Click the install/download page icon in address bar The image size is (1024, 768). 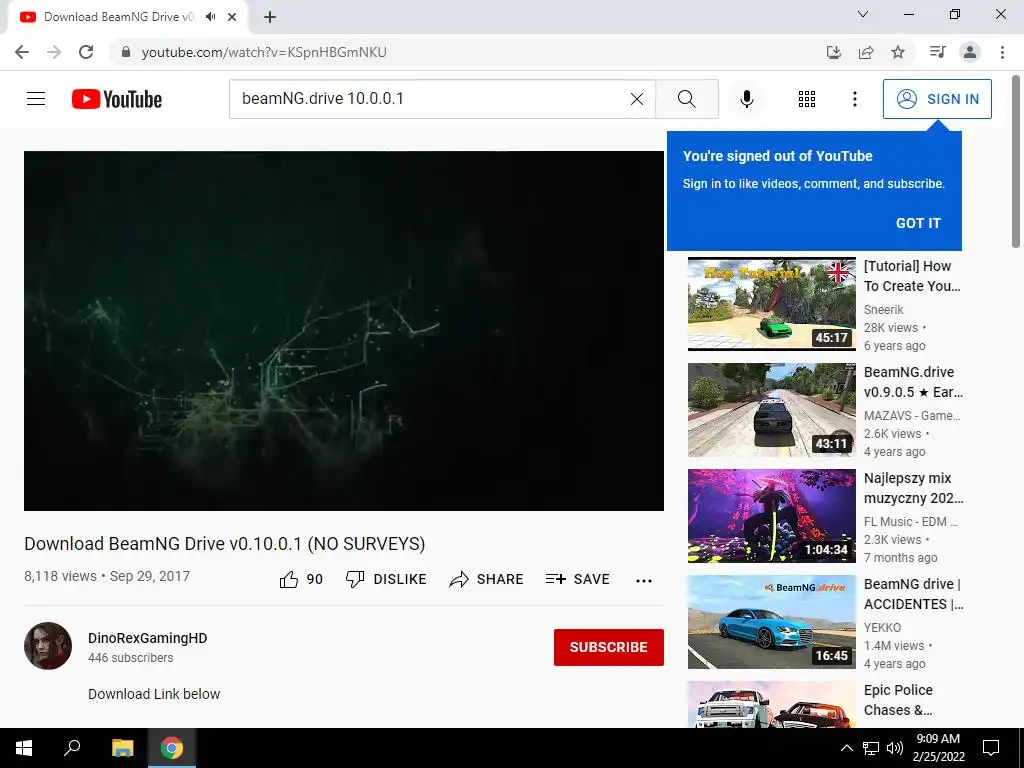(x=833, y=52)
